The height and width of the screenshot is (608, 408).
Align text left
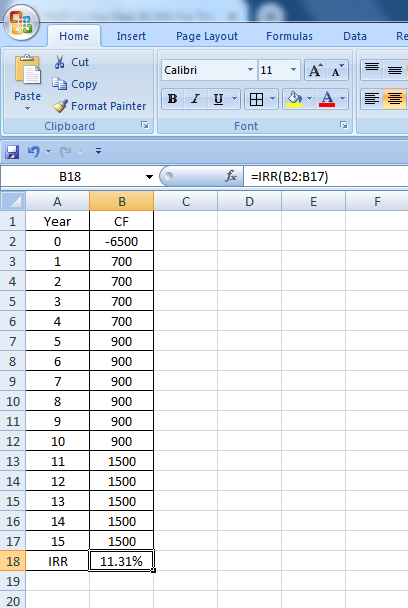pos(372,98)
